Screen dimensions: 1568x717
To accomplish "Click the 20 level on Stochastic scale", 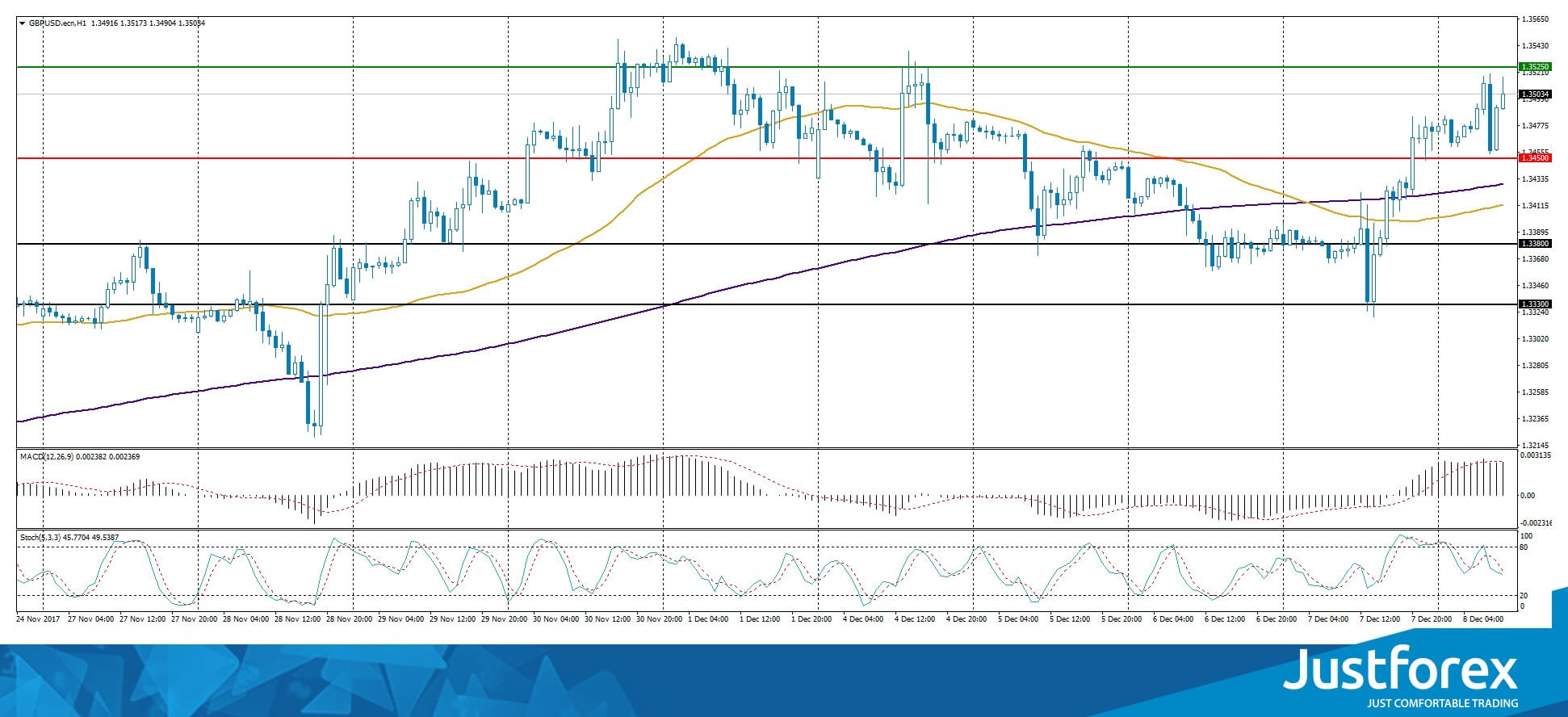I will tap(1524, 596).
